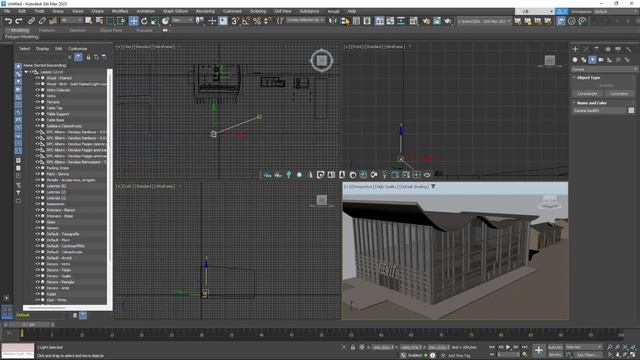Hide the Vetro Colorato layer via eye icon
The height and width of the screenshot is (360, 640).
click(x=38, y=90)
